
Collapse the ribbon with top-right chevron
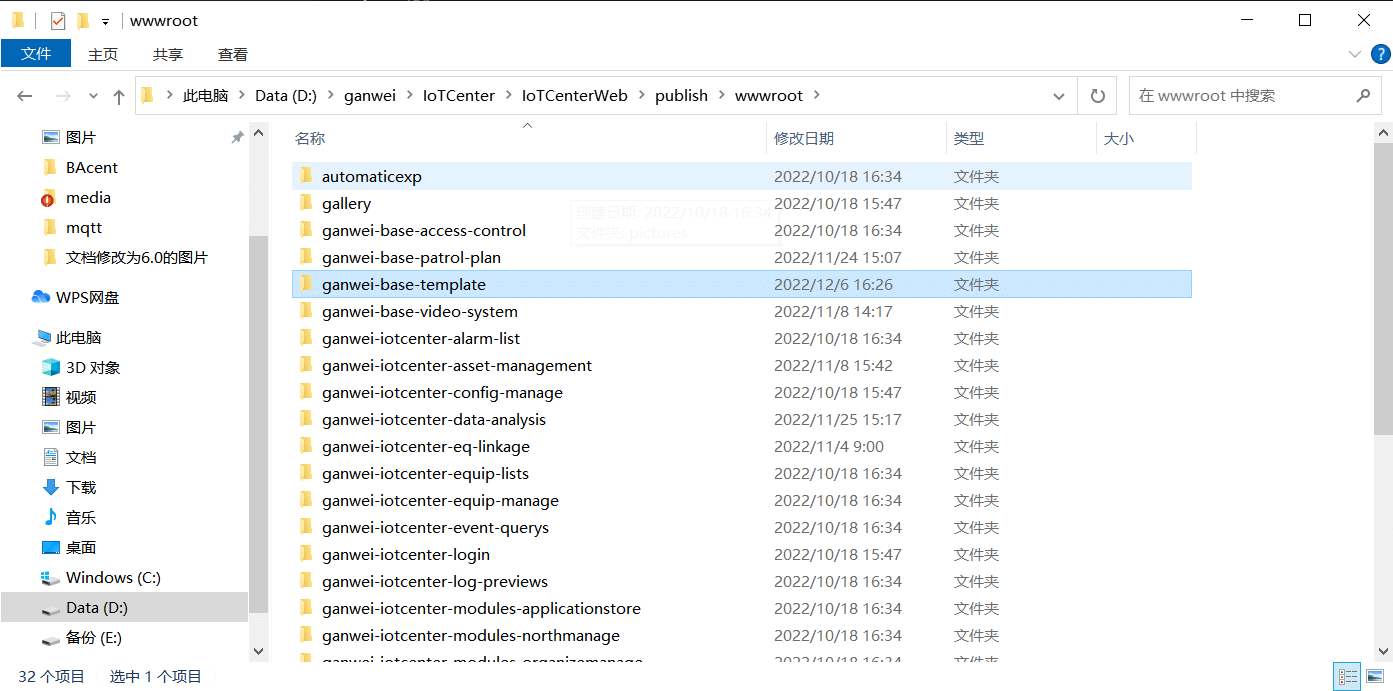(1355, 54)
